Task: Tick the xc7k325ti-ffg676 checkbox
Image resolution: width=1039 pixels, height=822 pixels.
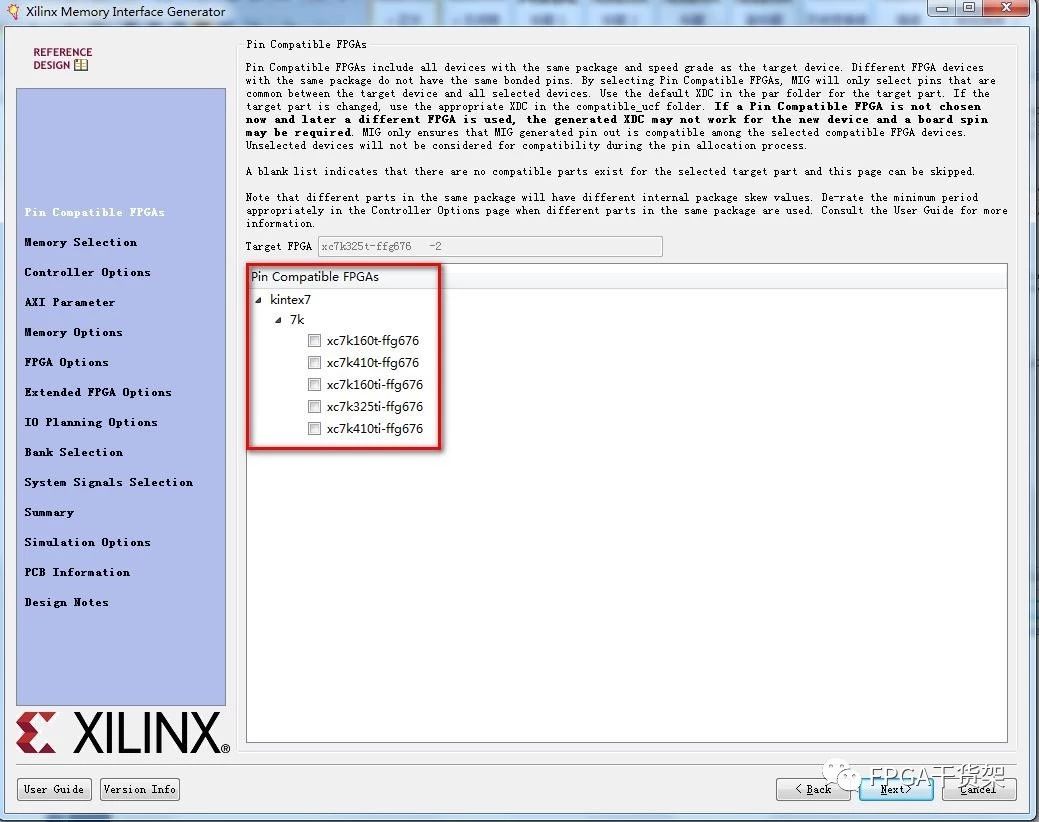Action: [x=314, y=406]
